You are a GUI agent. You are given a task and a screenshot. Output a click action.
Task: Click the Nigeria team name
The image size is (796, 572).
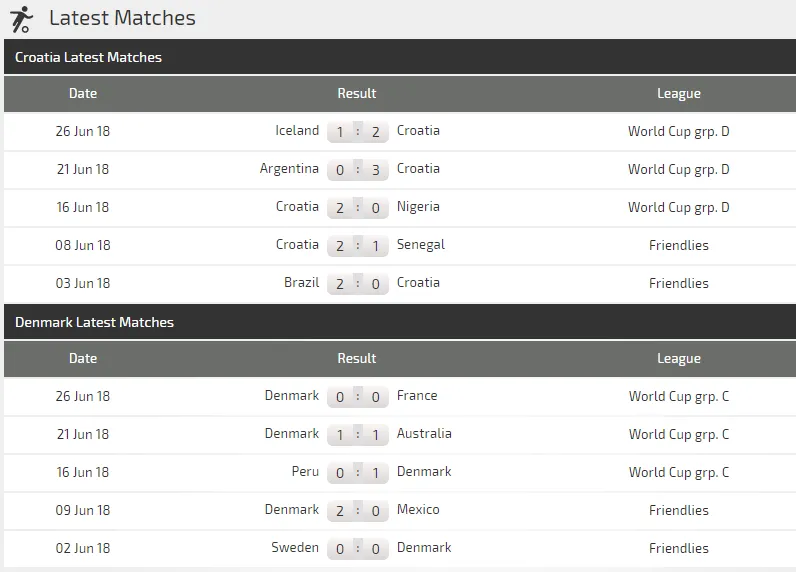(418, 207)
